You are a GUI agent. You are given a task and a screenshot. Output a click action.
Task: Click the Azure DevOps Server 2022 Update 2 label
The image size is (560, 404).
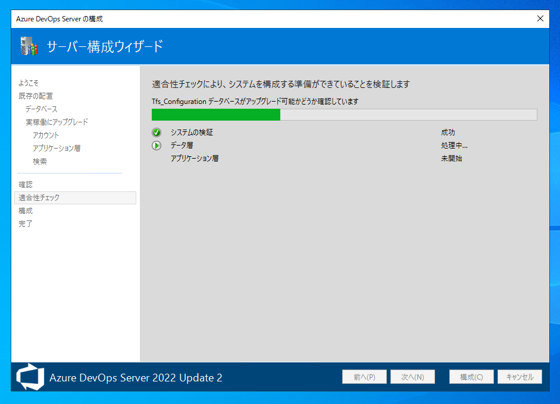[x=136, y=378]
